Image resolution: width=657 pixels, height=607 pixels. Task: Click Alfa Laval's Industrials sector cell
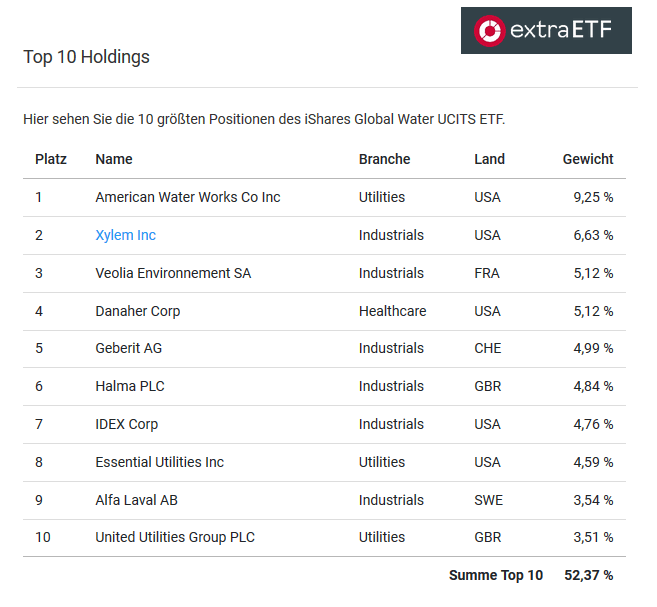[x=391, y=500]
